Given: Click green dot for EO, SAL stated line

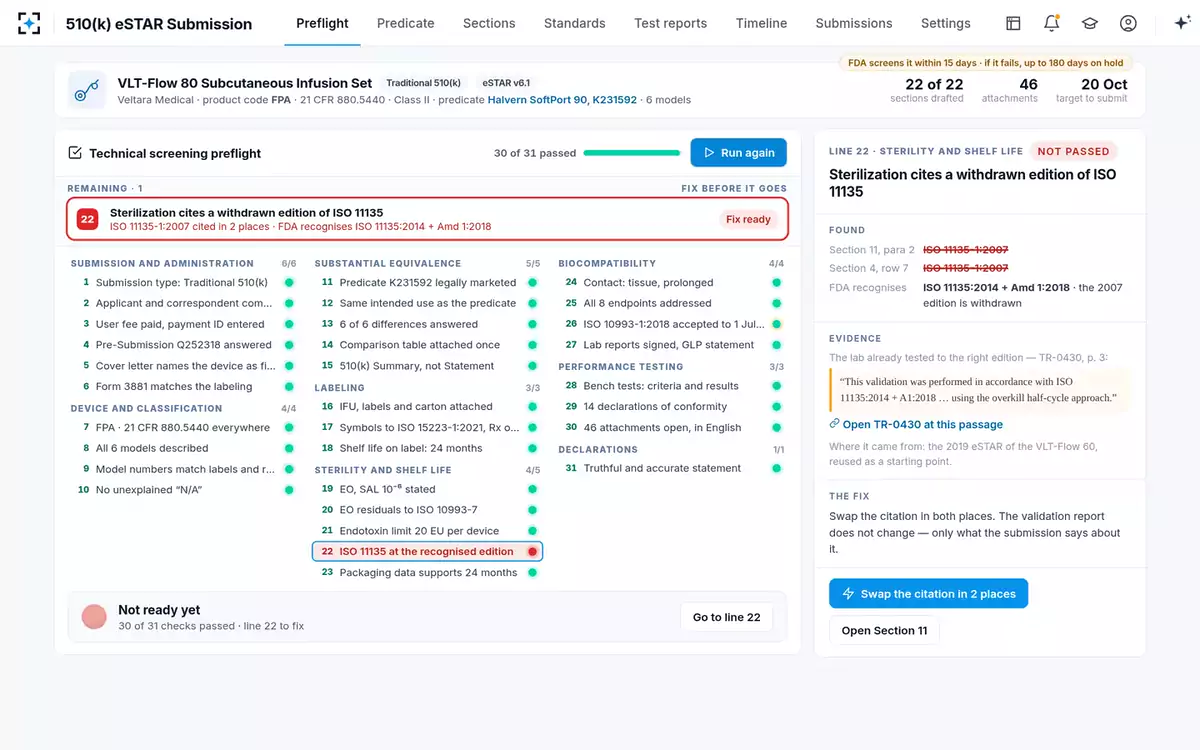Looking at the screenshot, I should point(532,489).
